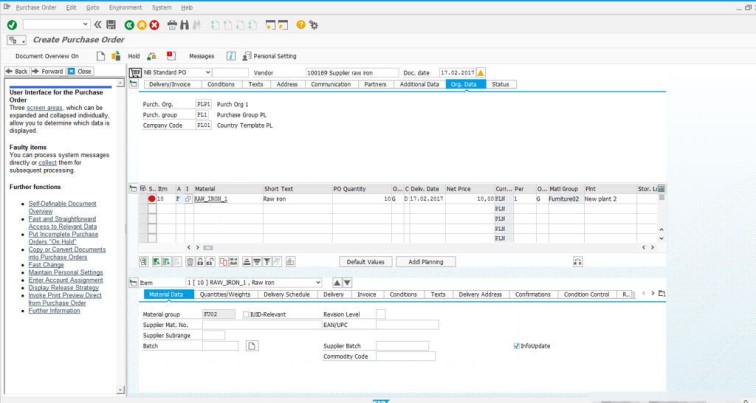The image size is (756, 403).
Task: Open the NB Standard PO type dropdown
Action: [x=208, y=73]
